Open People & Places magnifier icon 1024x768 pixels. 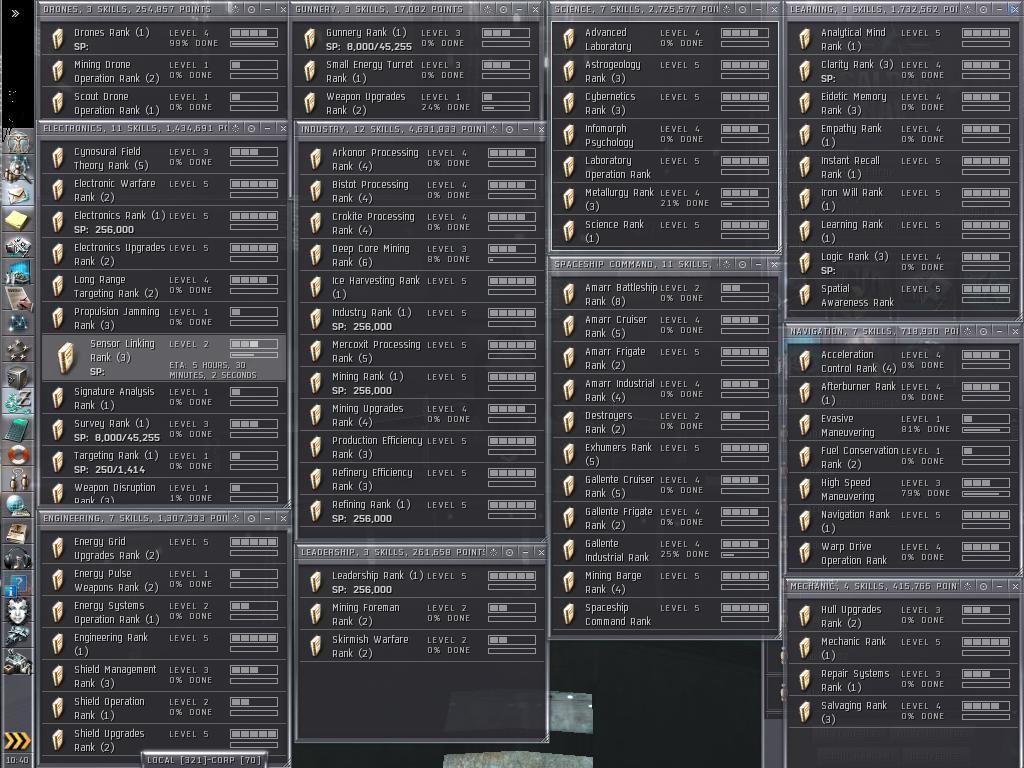coord(18,169)
